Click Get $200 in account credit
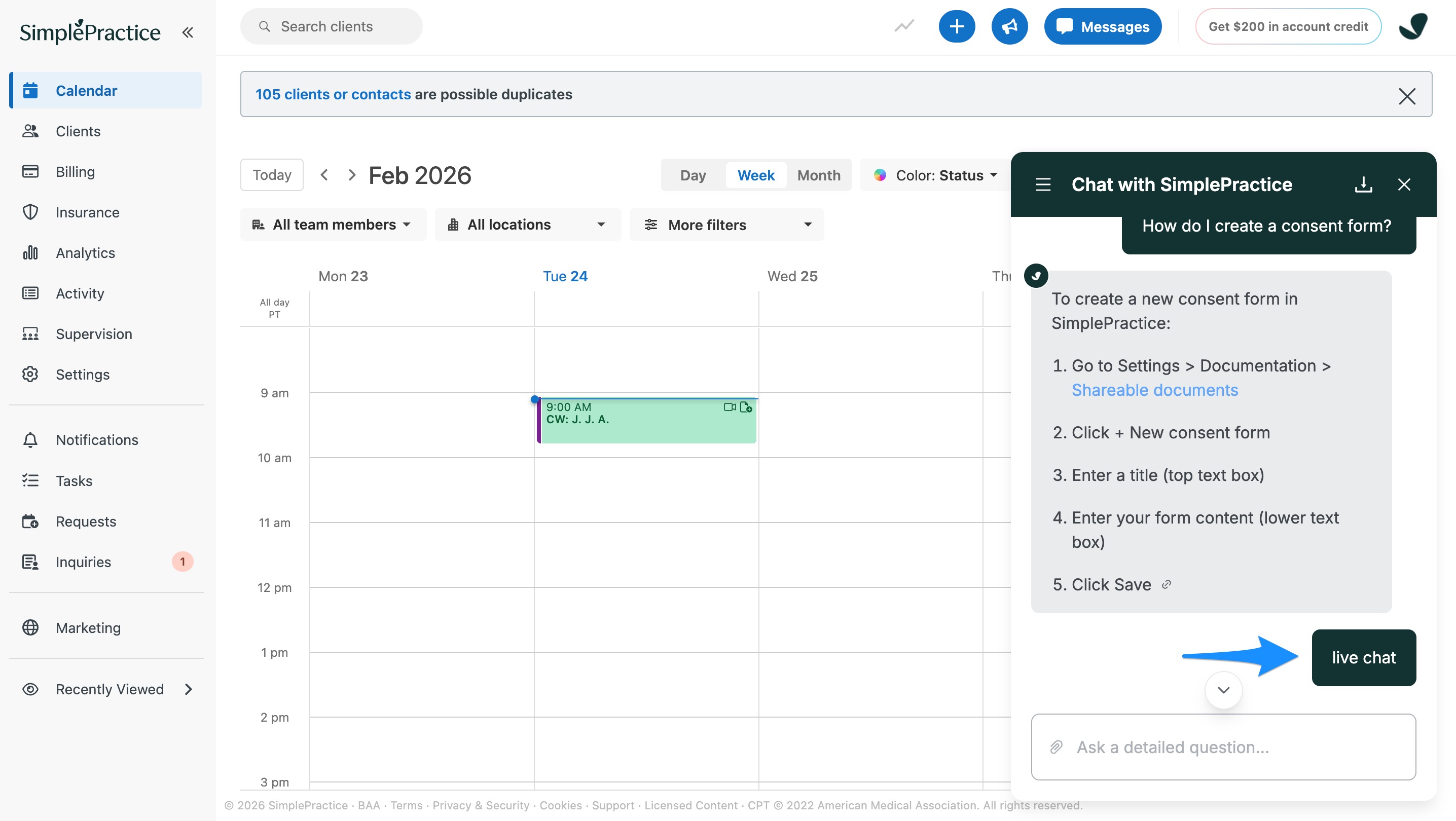Screen dimensions: 1456x821 1288,26
